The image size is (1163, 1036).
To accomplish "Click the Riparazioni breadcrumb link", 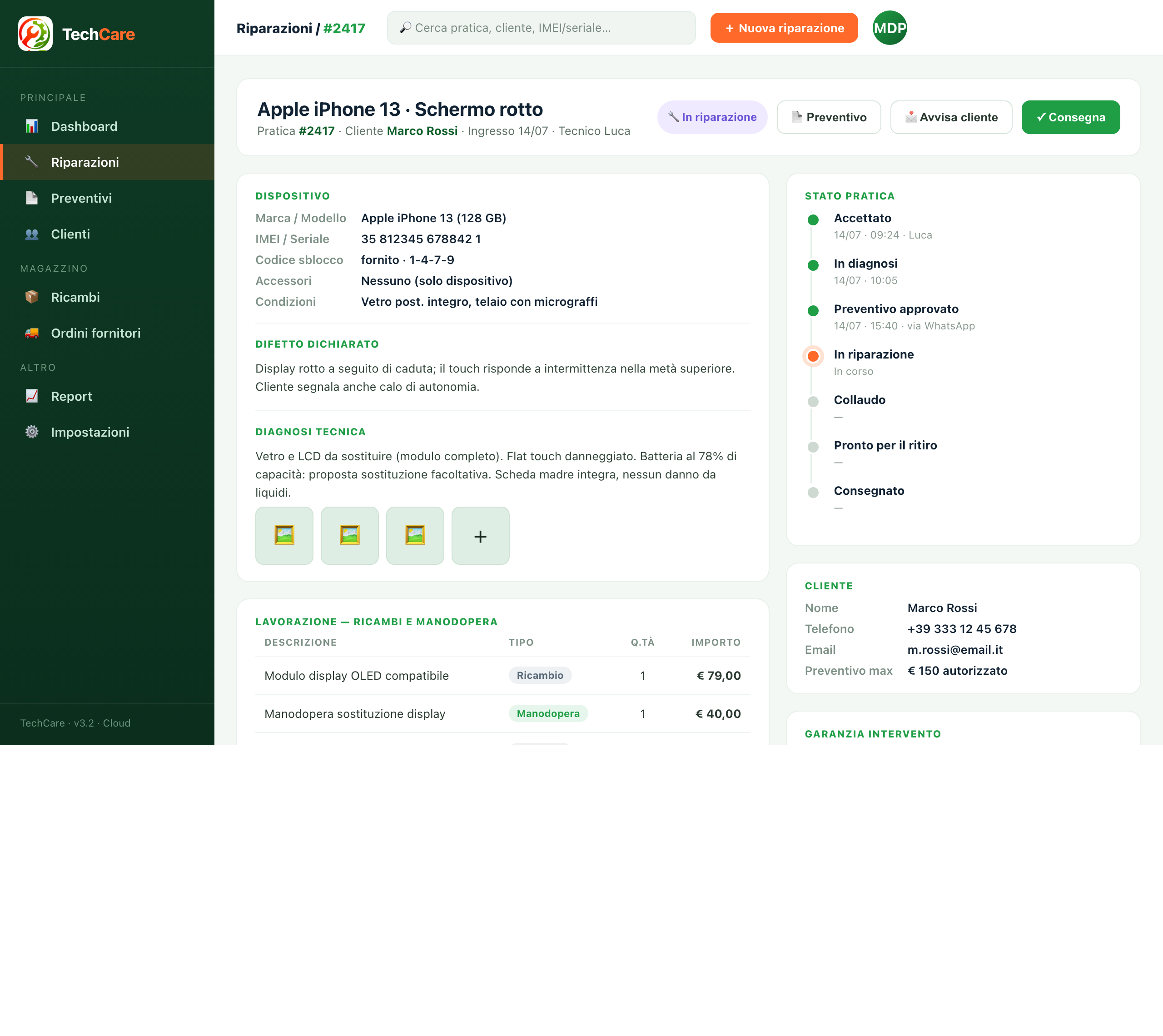I will point(274,29).
